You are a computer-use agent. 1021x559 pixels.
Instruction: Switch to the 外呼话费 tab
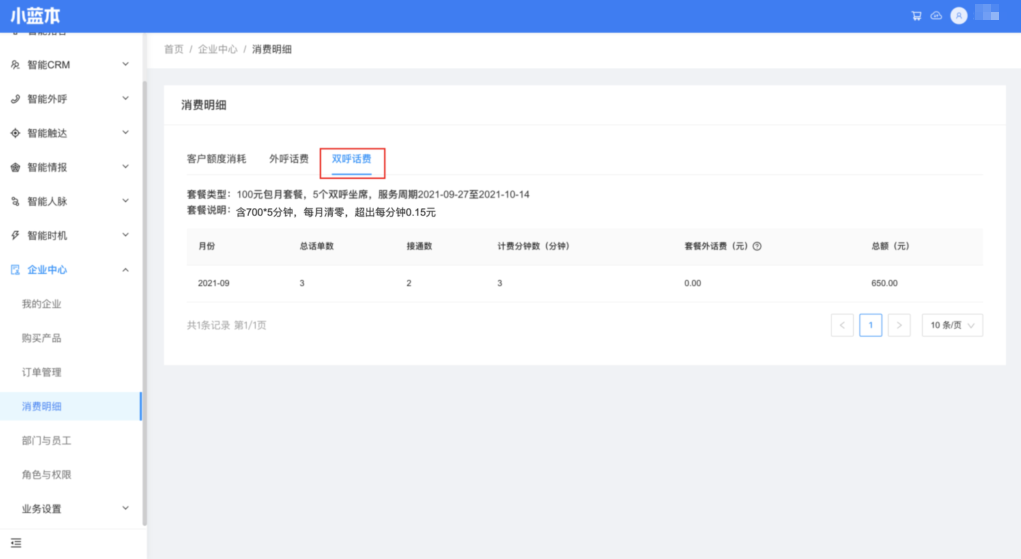[289, 159]
